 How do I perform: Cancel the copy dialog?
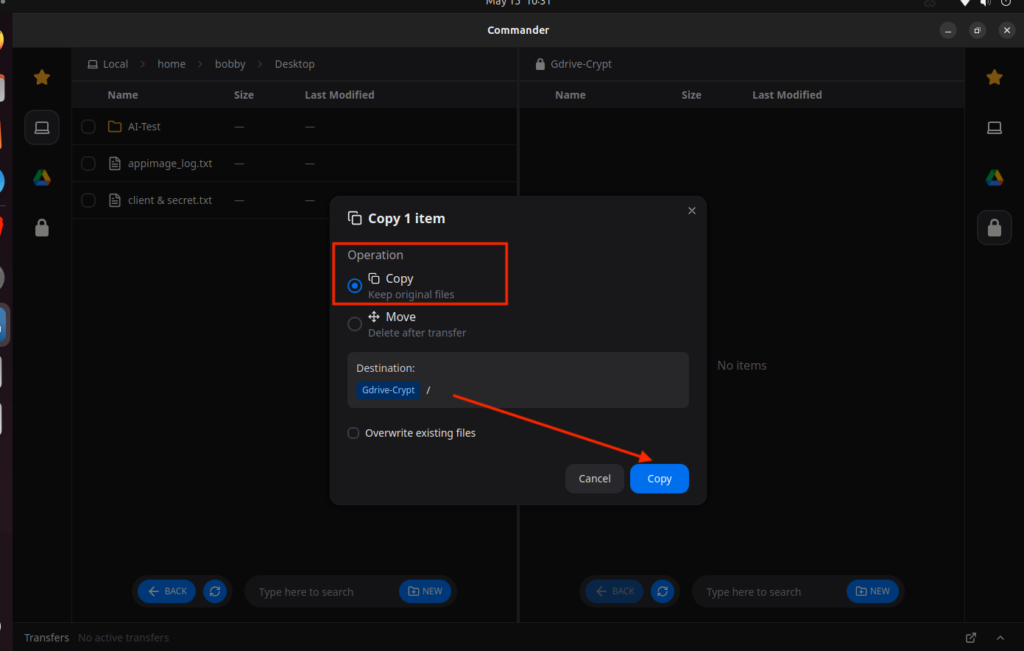click(594, 479)
